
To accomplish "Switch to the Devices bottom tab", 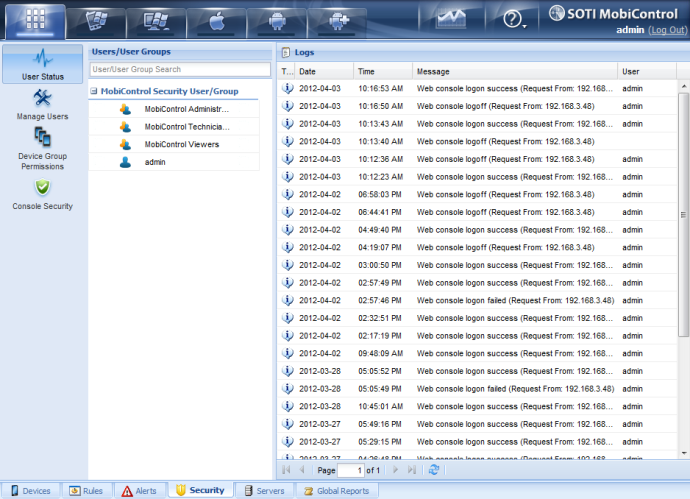I will (30, 491).
